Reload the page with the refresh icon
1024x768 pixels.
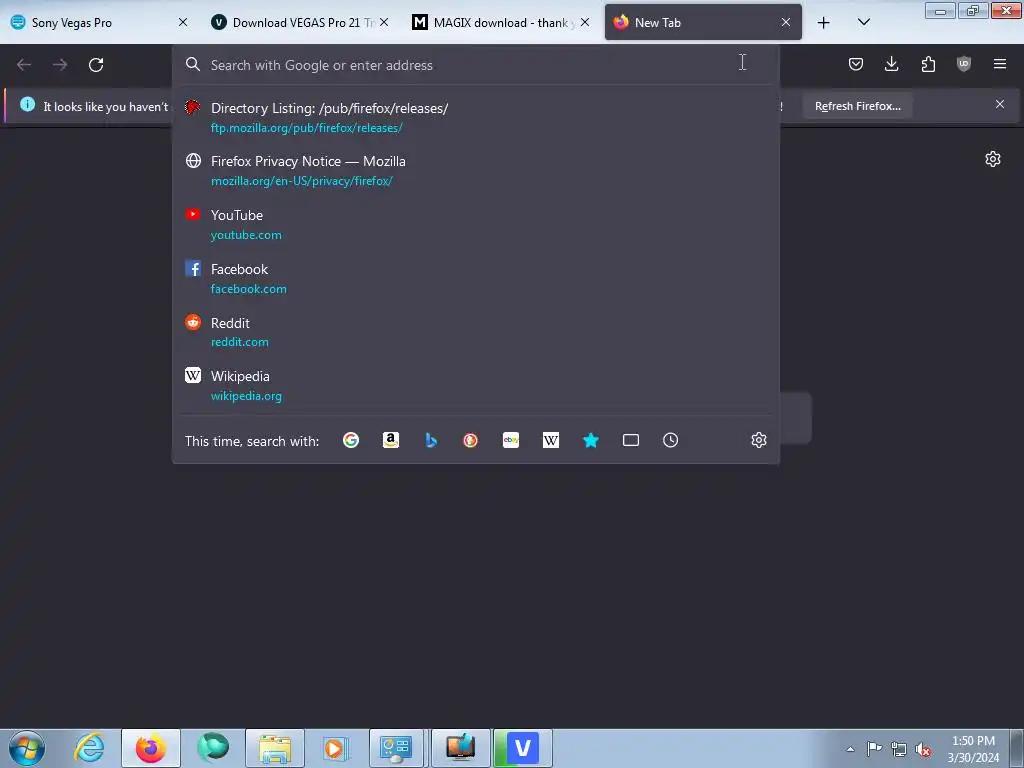point(96,65)
